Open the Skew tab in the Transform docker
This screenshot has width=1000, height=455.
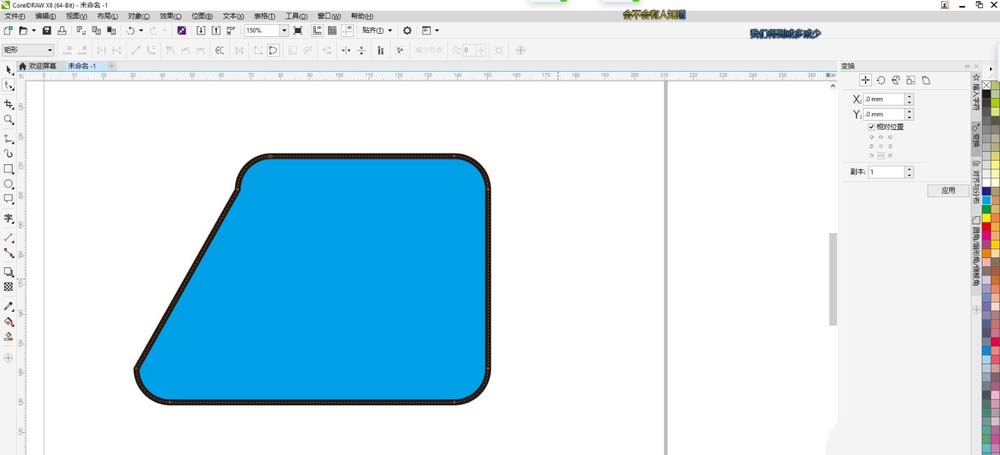(926, 80)
